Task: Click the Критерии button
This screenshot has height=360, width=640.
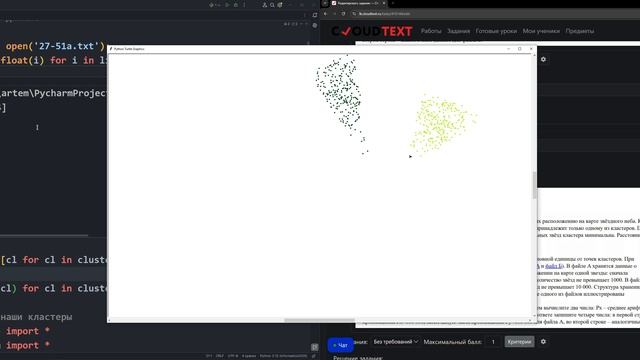Action: click(x=519, y=342)
